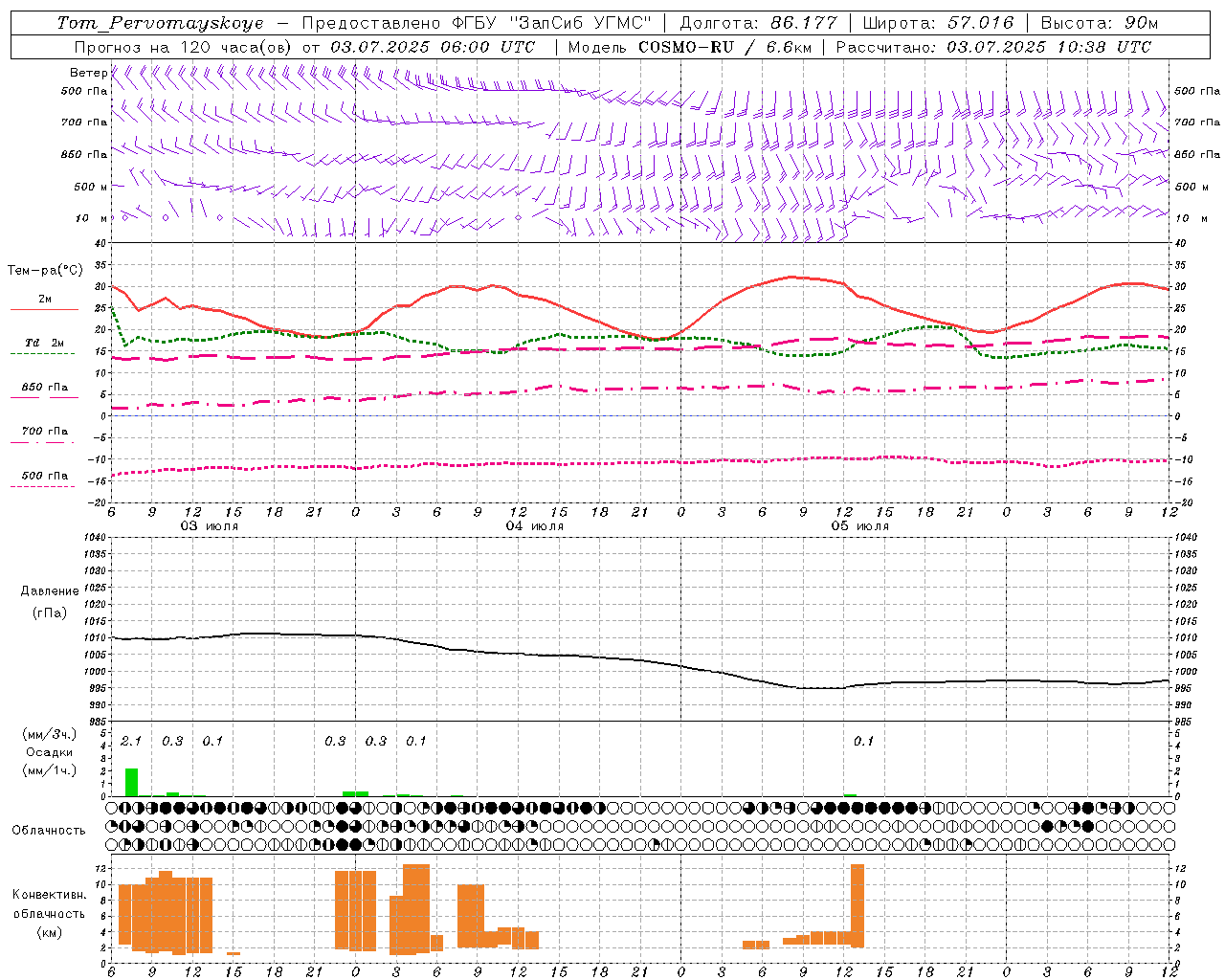Click the '(мм/3ч.)' precipitation unit label

(49, 734)
